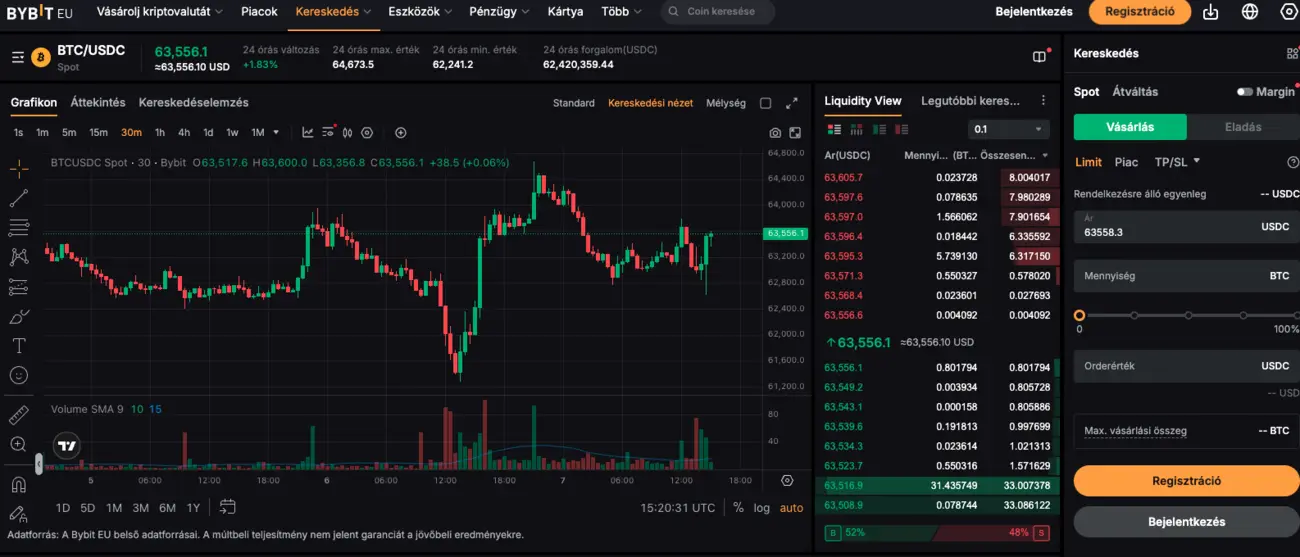
Task: Open the language globe icon
Action: (1250, 12)
